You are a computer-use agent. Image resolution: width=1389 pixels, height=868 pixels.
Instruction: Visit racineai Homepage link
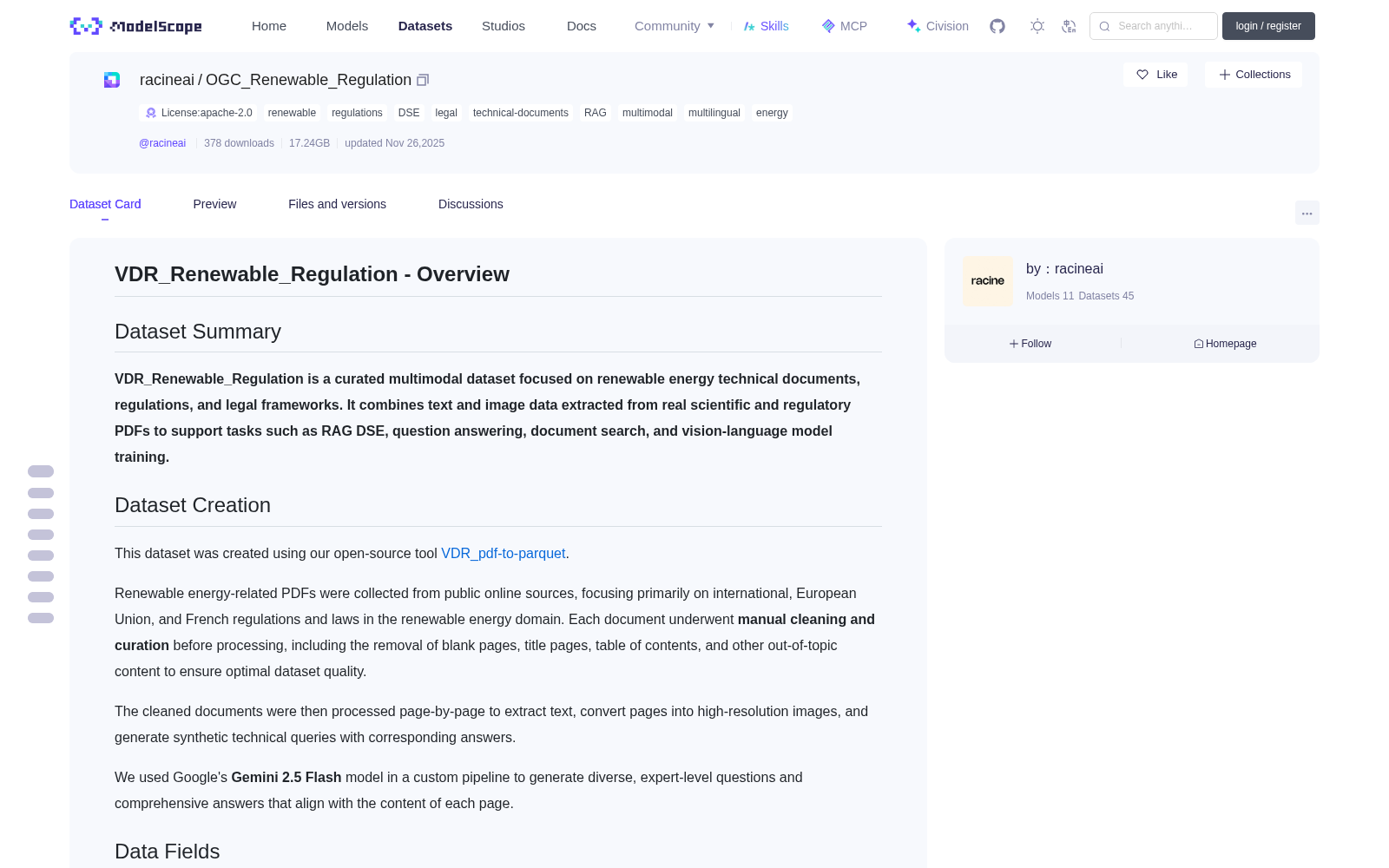pos(1225,344)
